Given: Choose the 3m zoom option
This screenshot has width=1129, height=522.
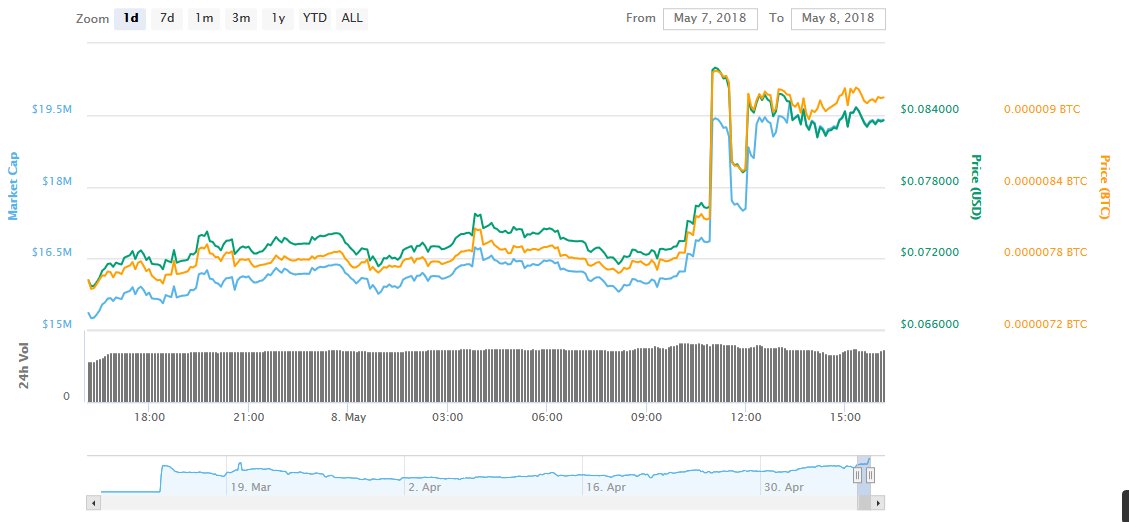Looking at the screenshot, I should coord(240,19).
